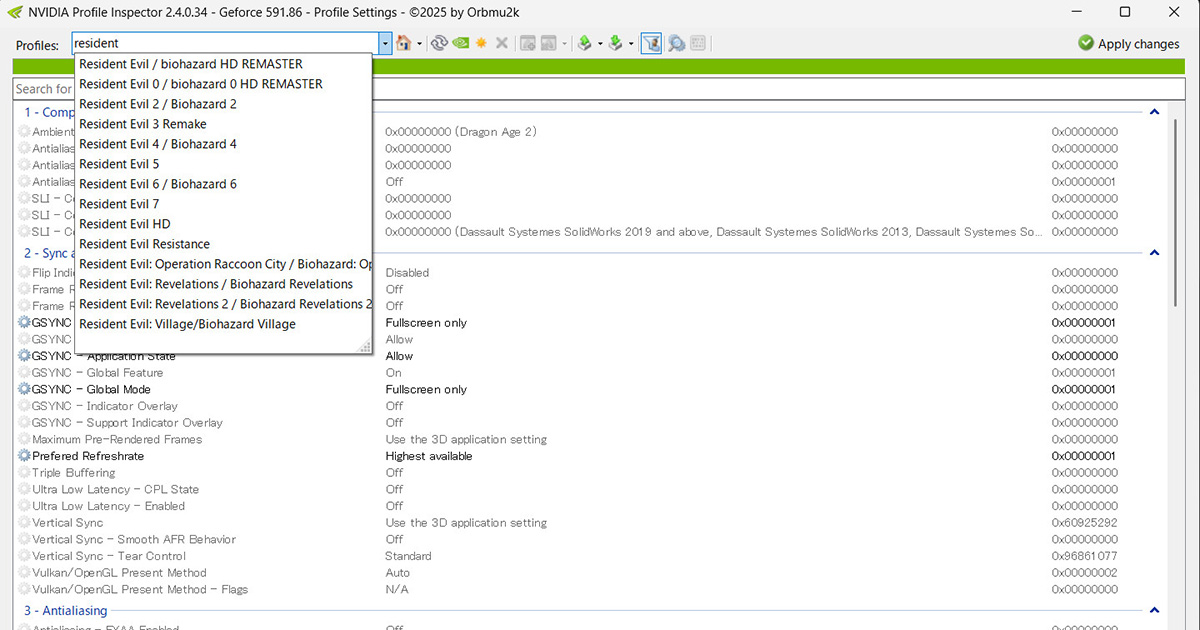The width and height of the screenshot is (1200, 630).
Task: Click the gear icon beside GSYNC Global Mode
Action: (24, 389)
